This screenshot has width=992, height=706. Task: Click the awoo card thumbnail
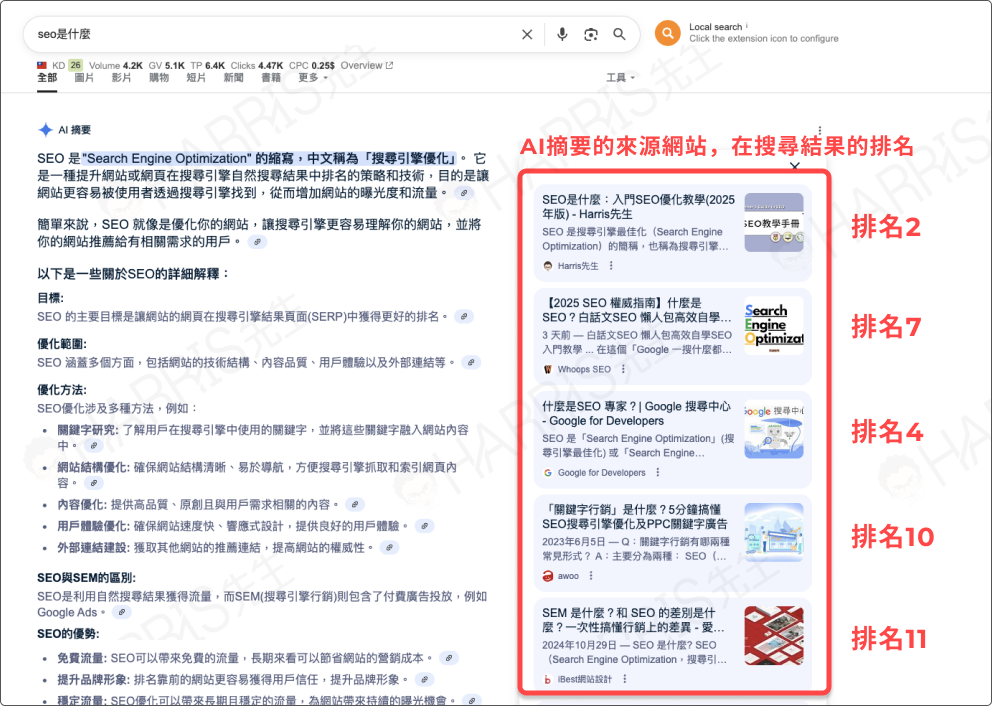774,532
